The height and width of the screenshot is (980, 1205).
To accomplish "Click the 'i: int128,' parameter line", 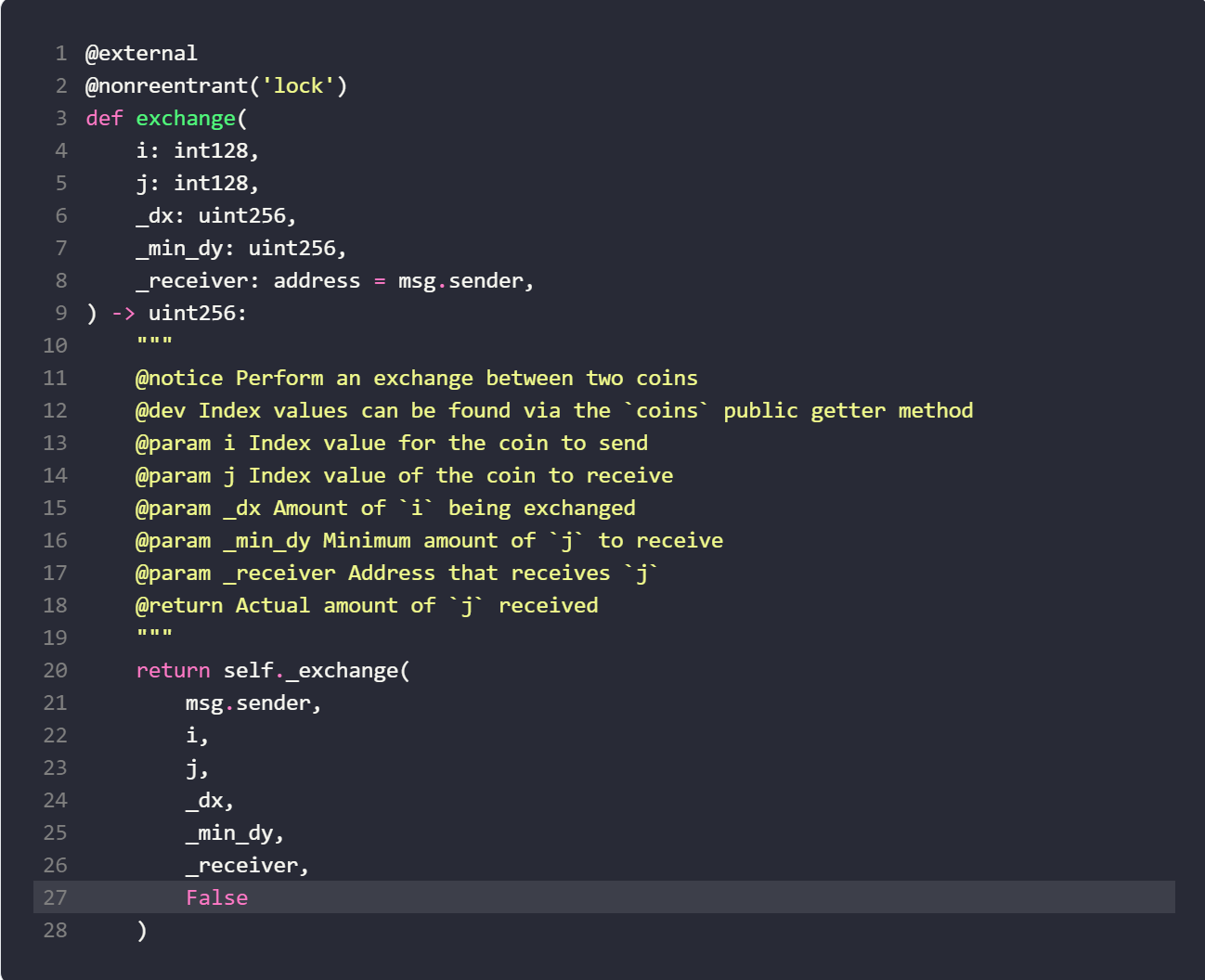I will [198, 150].
